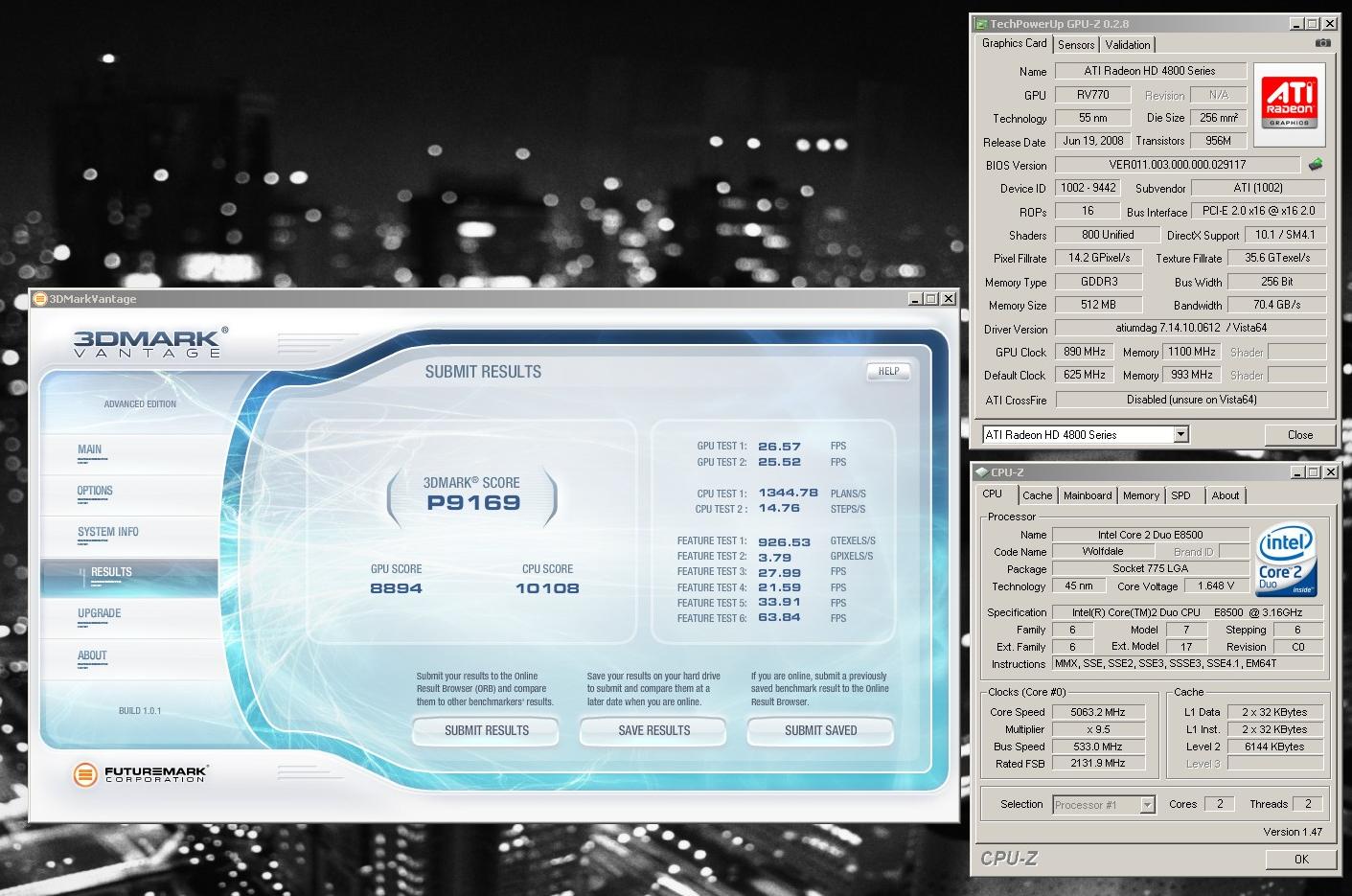Click the FEATURE TEST 1 value 926.53
Screen dimensions: 1352x896
click(784, 541)
